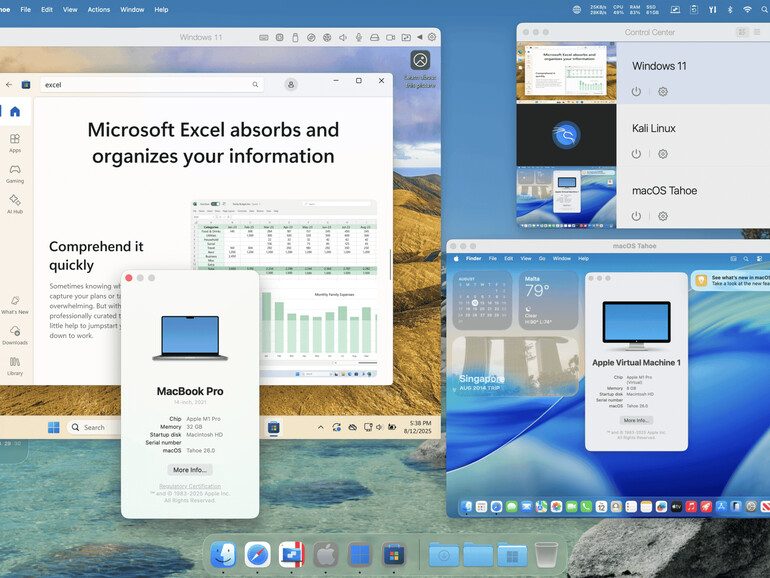This screenshot has width=770, height=578.
Task: Click Malta weather widget in macOS Tahoe VM
Action: [549, 301]
